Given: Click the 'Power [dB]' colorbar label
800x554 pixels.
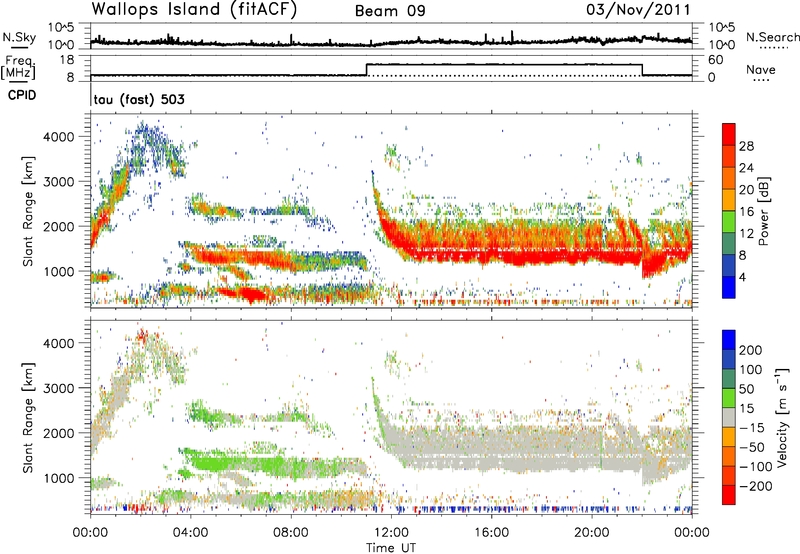Looking at the screenshot, I should [763, 211].
